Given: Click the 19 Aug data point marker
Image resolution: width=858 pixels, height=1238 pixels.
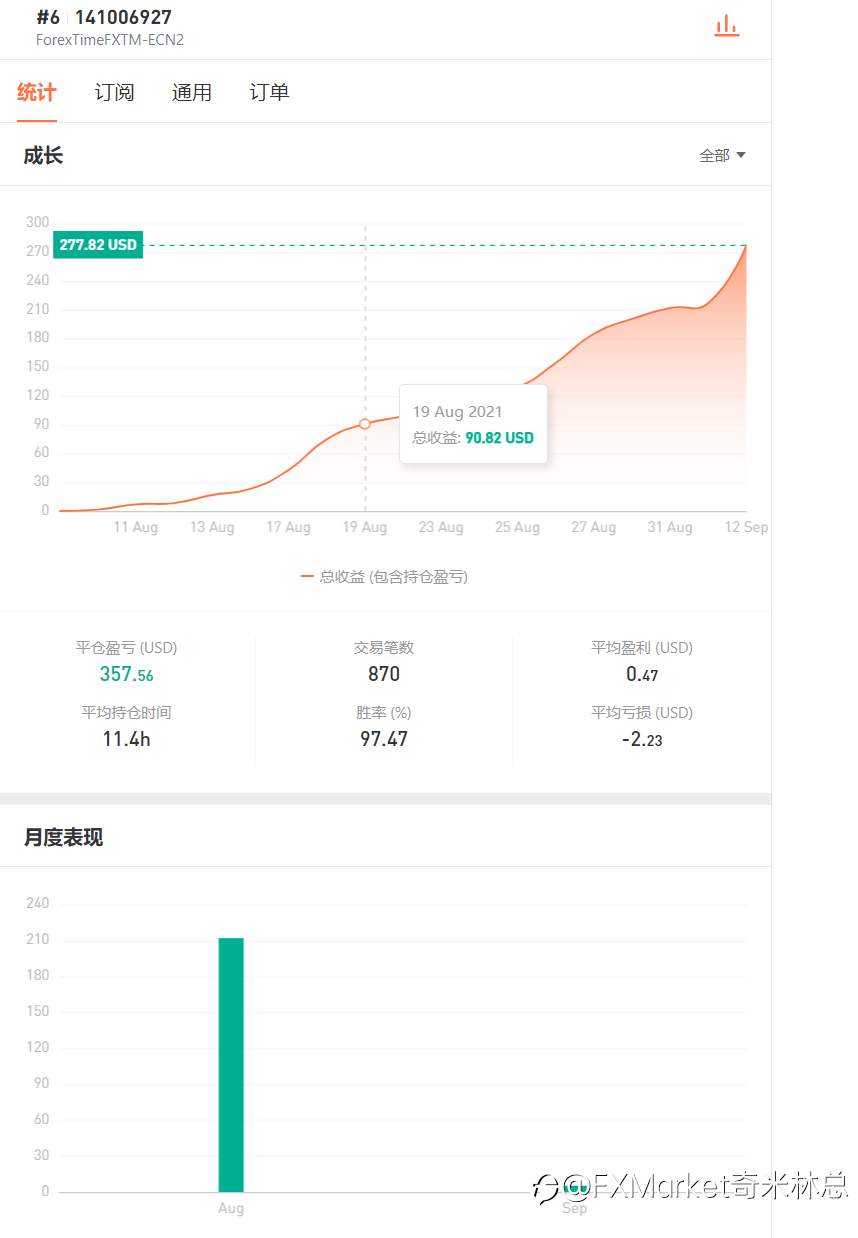Looking at the screenshot, I should [x=364, y=424].
